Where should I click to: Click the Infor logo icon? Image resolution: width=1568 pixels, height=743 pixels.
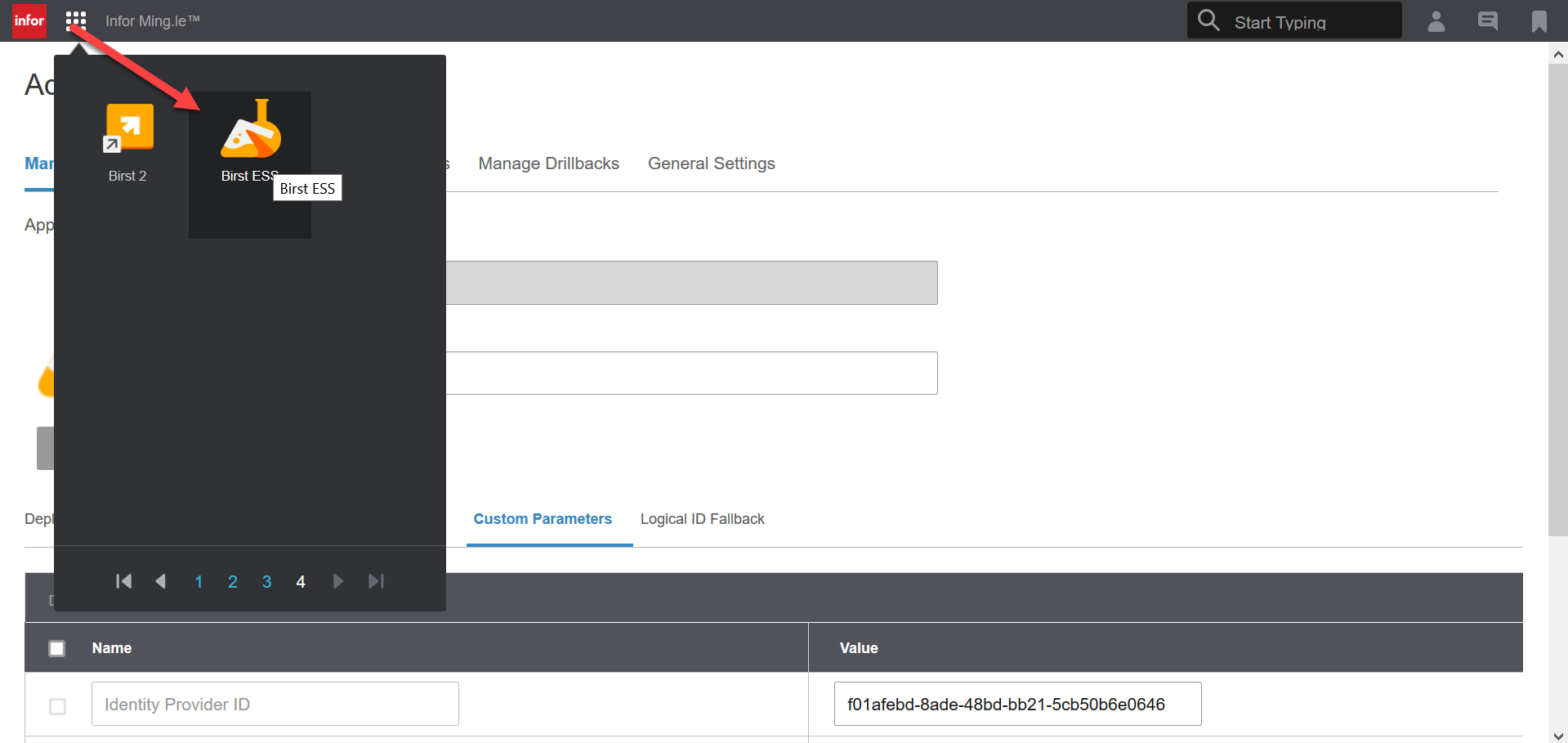[29, 20]
